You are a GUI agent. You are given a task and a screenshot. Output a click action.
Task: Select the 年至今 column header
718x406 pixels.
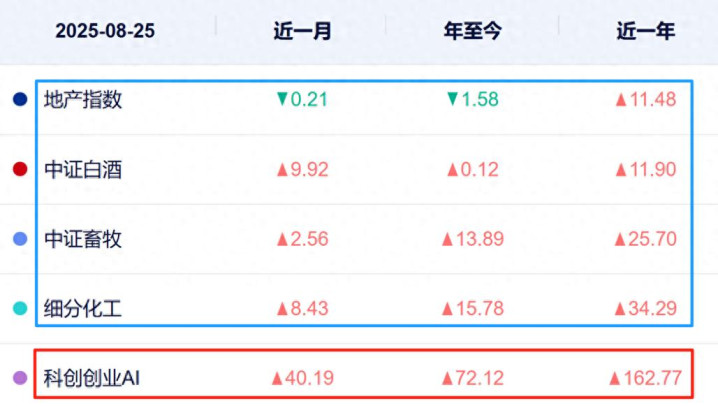[x=473, y=31]
